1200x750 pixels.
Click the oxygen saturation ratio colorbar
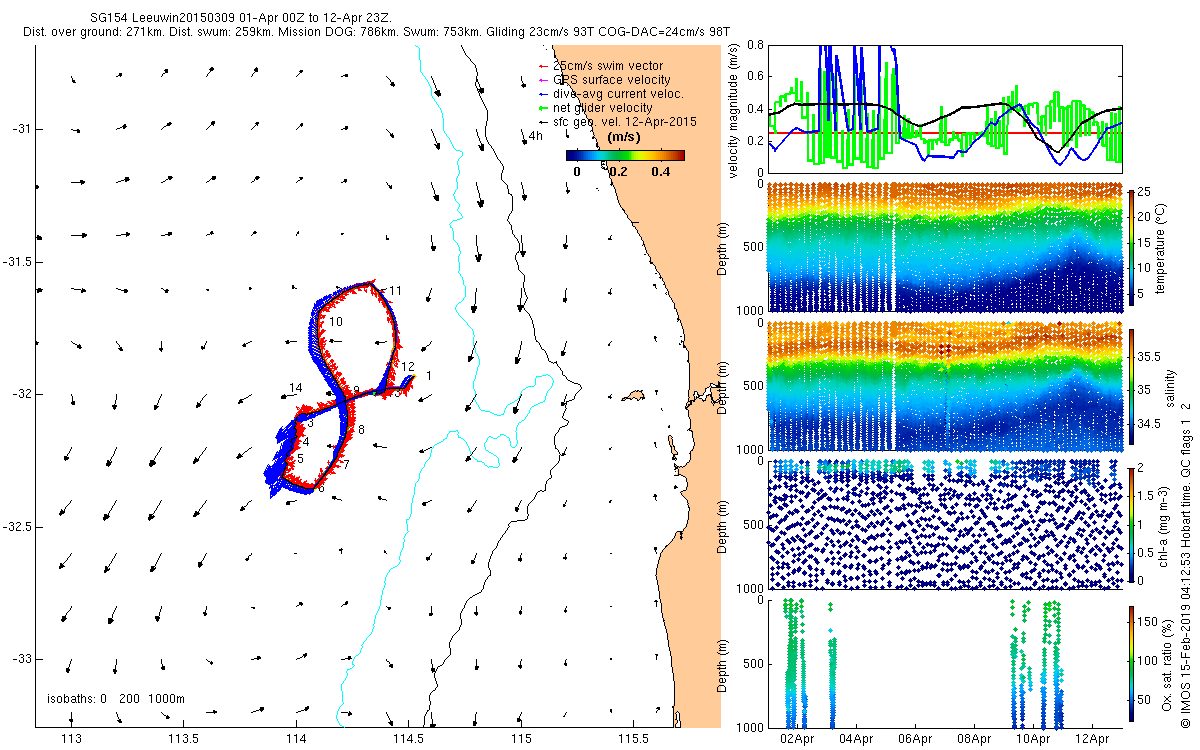pos(1131,664)
